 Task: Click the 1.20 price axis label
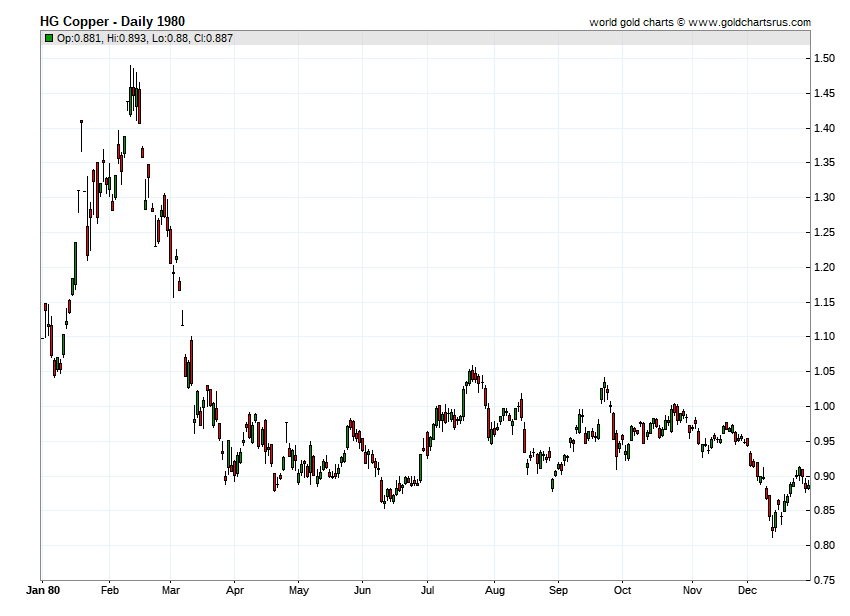tap(824, 267)
